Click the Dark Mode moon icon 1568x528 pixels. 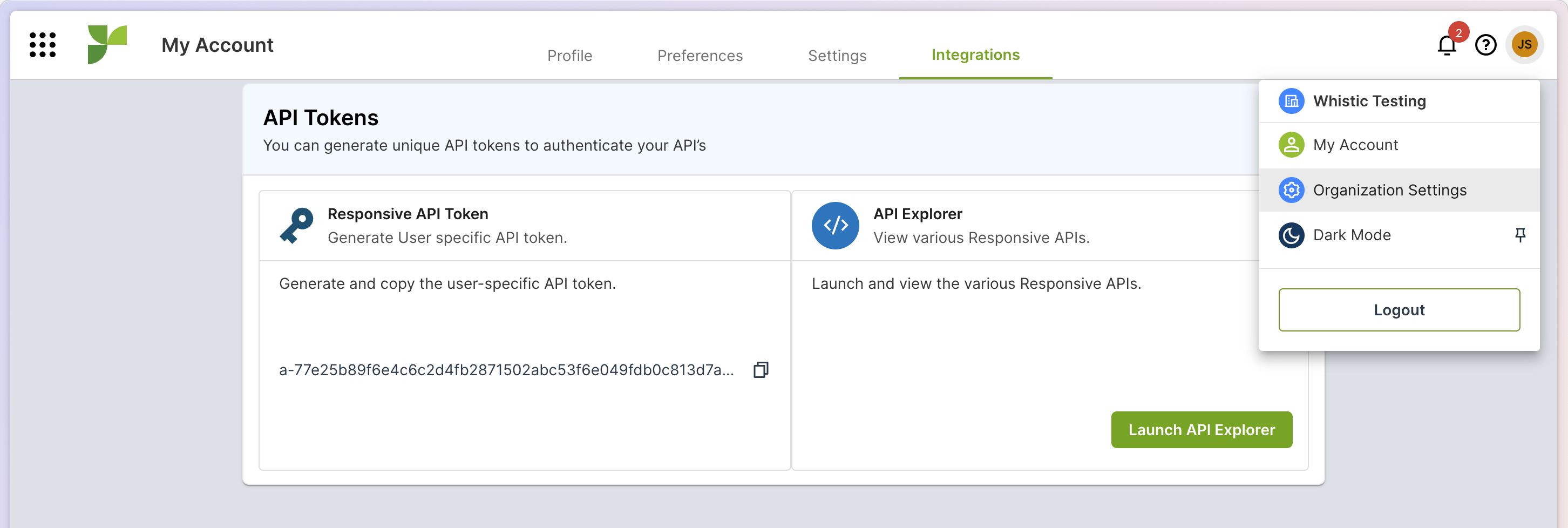tap(1291, 235)
